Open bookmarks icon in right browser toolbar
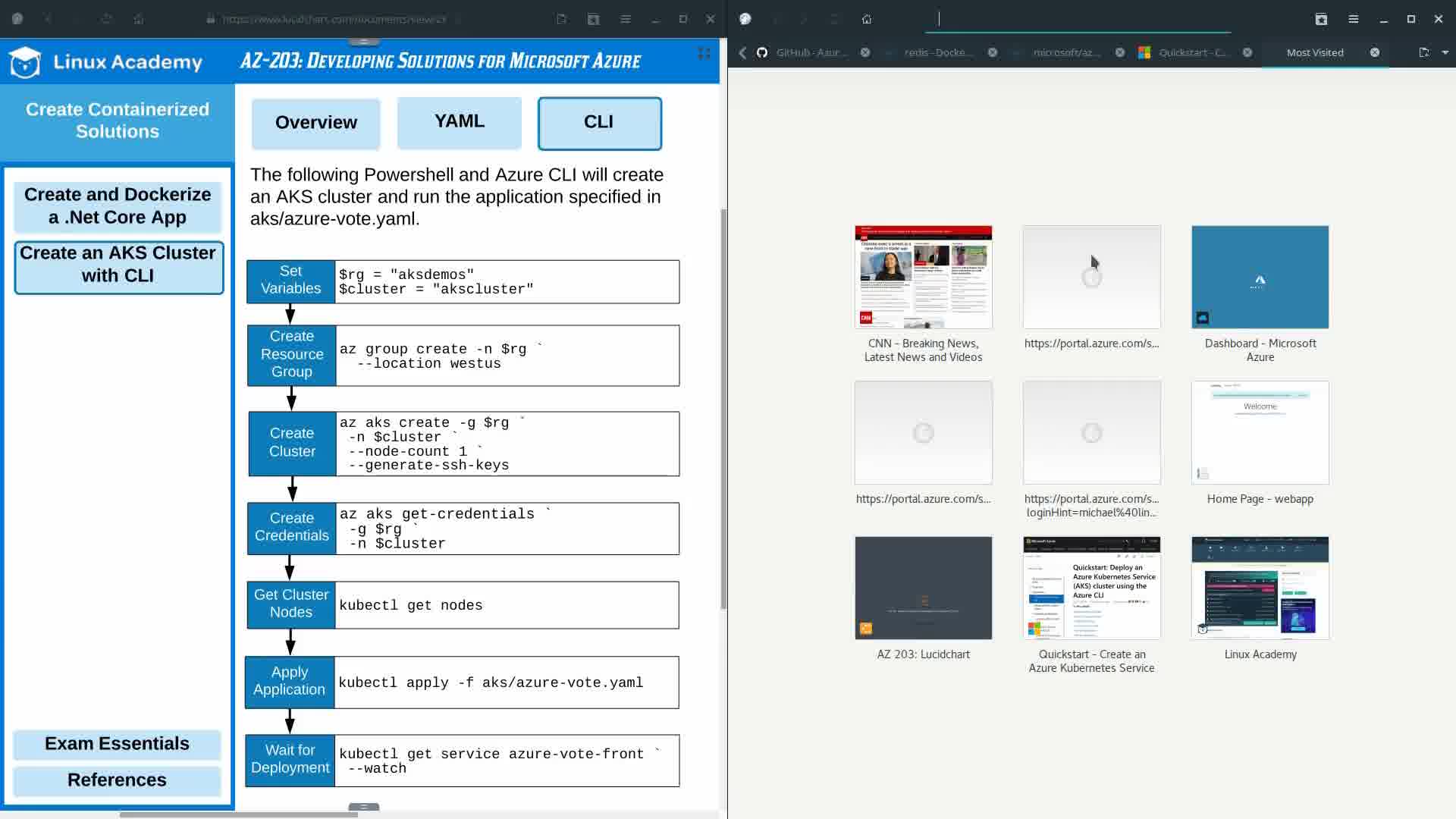 (1321, 20)
